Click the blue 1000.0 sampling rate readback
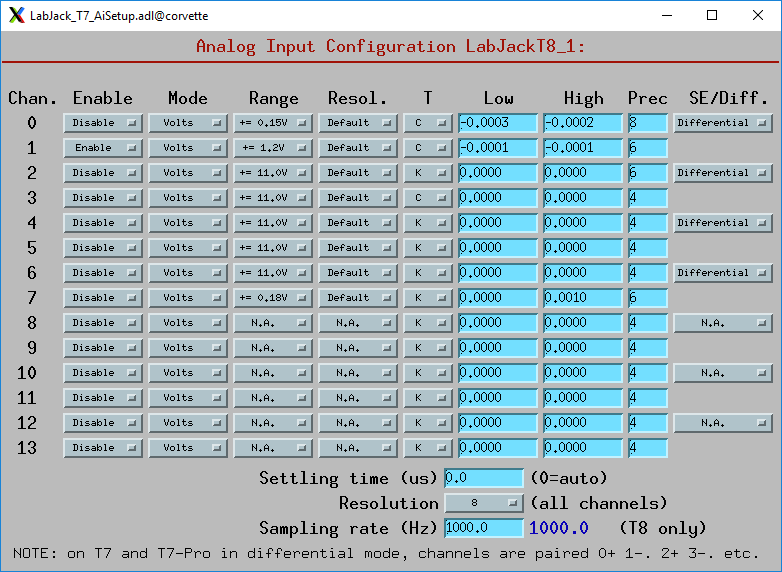The height and width of the screenshot is (572, 782). [x=559, y=528]
